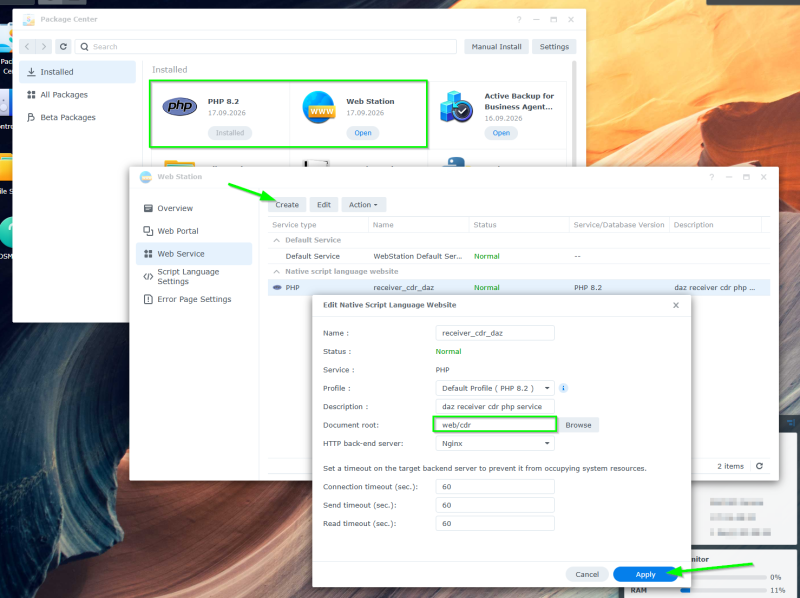Click the Status column header
The width and height of the screenshot is (800, 598).
pos(518,225)
